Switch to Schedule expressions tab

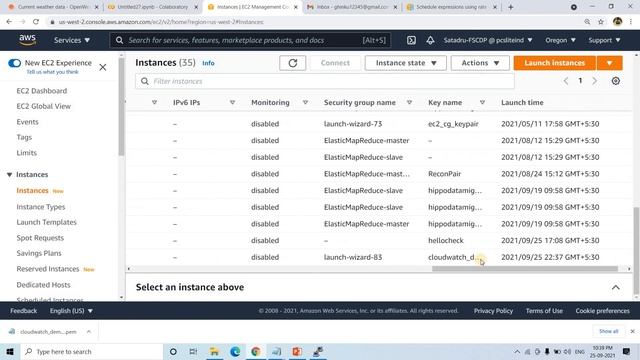point(451,7)
